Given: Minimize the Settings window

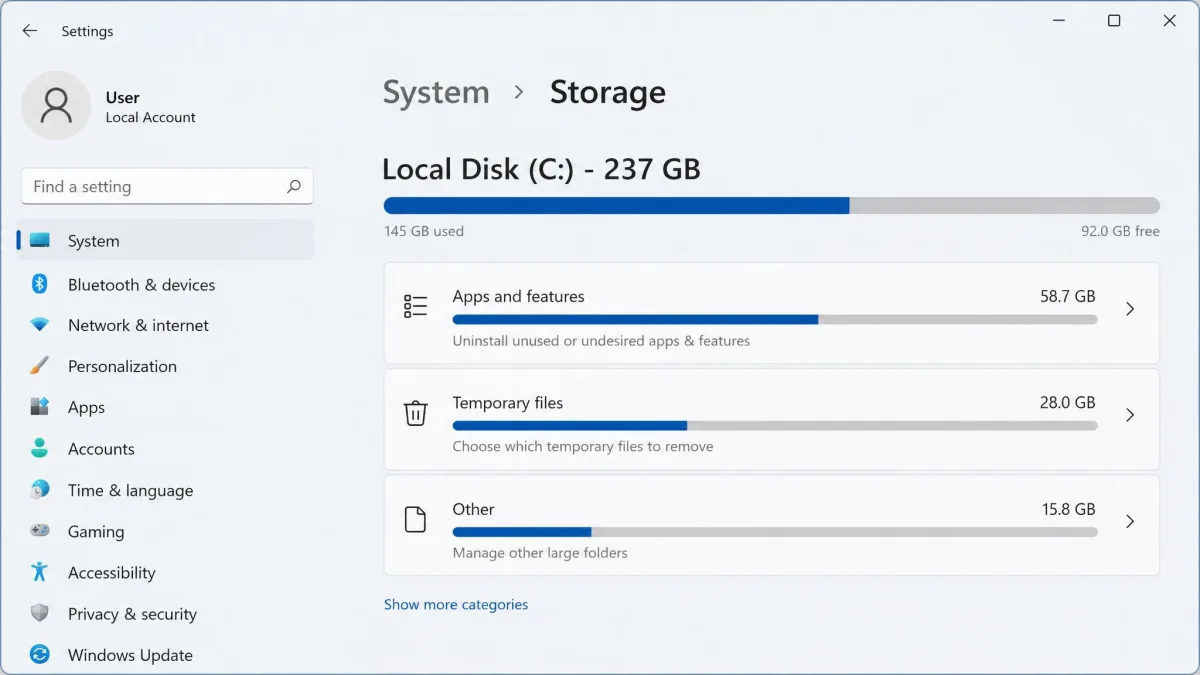Looking at the screenshot, I should pyautogui.click(x=1059, y=21).
